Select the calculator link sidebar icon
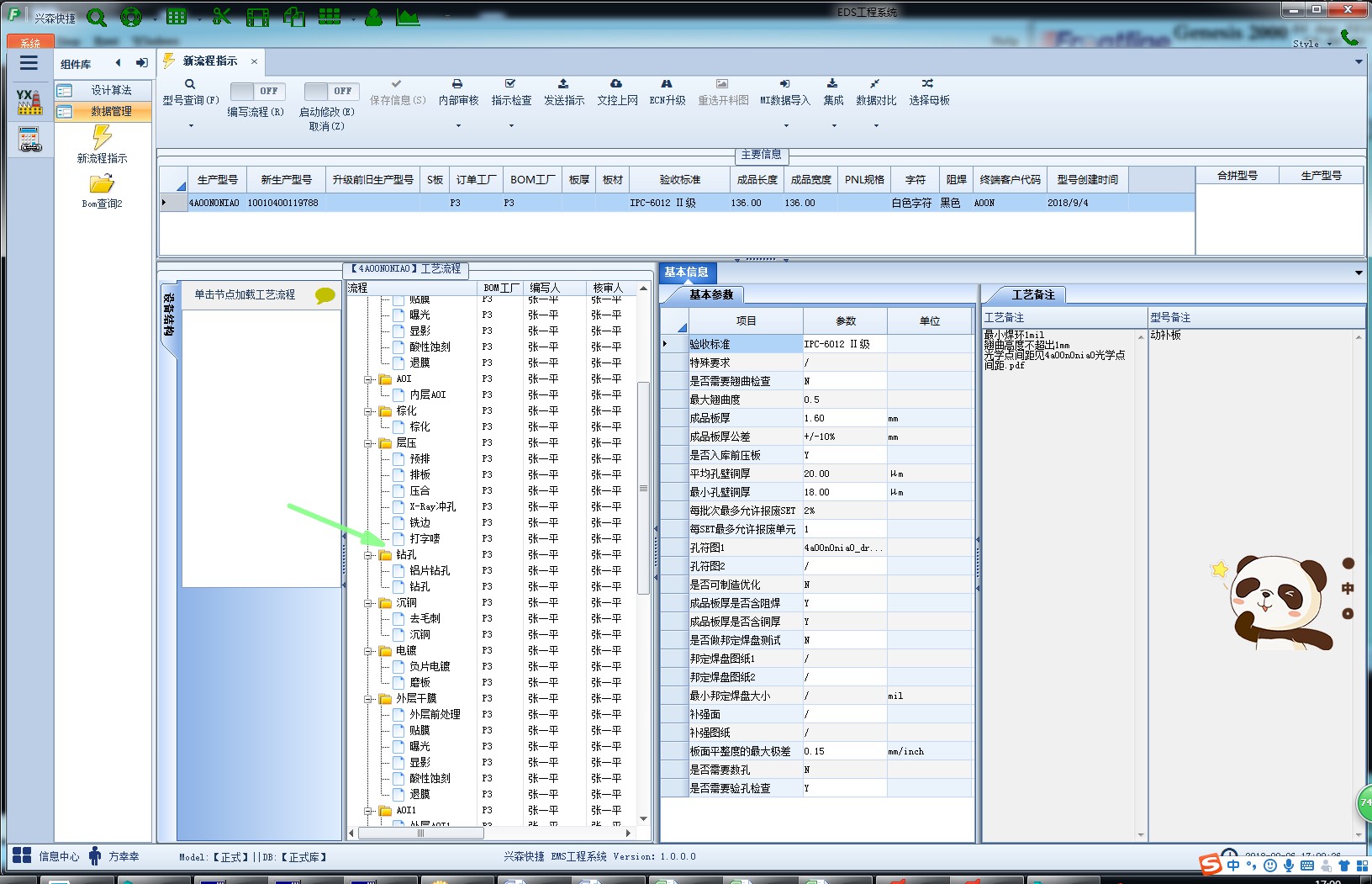 [x=29, y=140]
